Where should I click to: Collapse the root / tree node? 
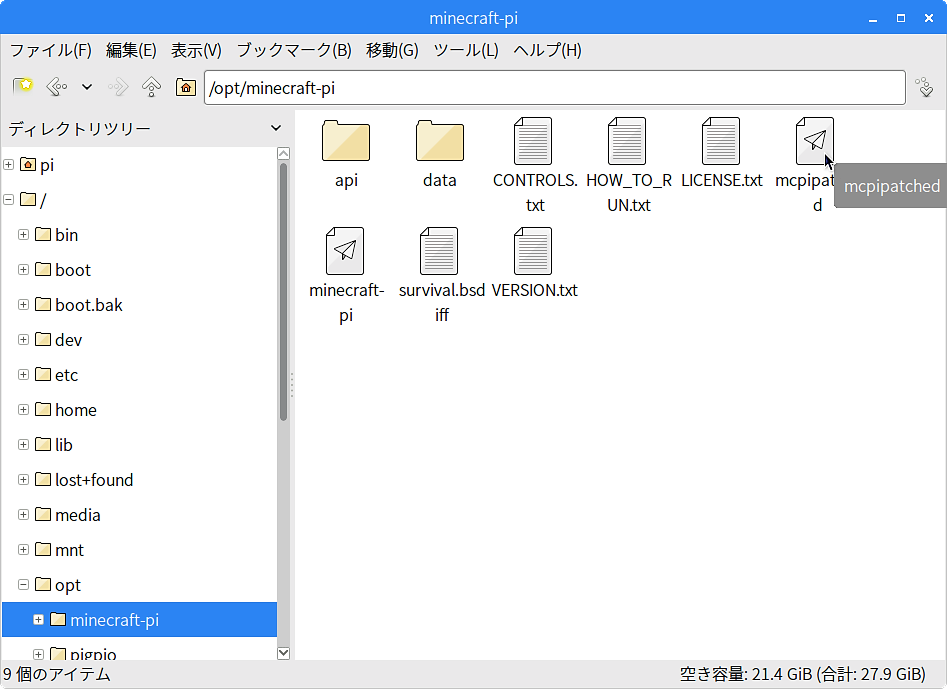point(8,199)
